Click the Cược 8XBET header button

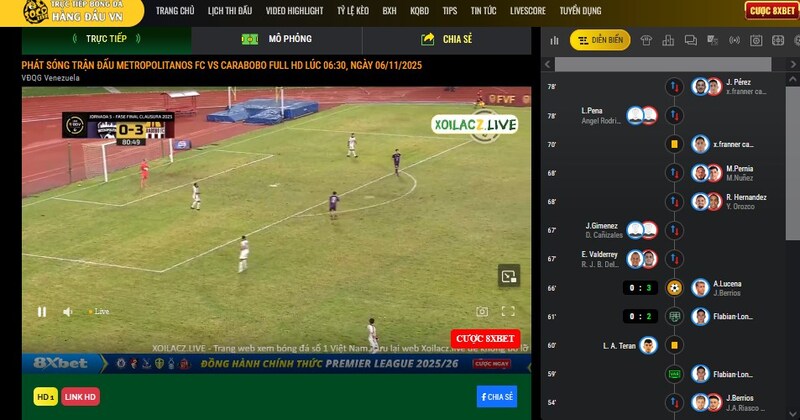click(771, 11)
